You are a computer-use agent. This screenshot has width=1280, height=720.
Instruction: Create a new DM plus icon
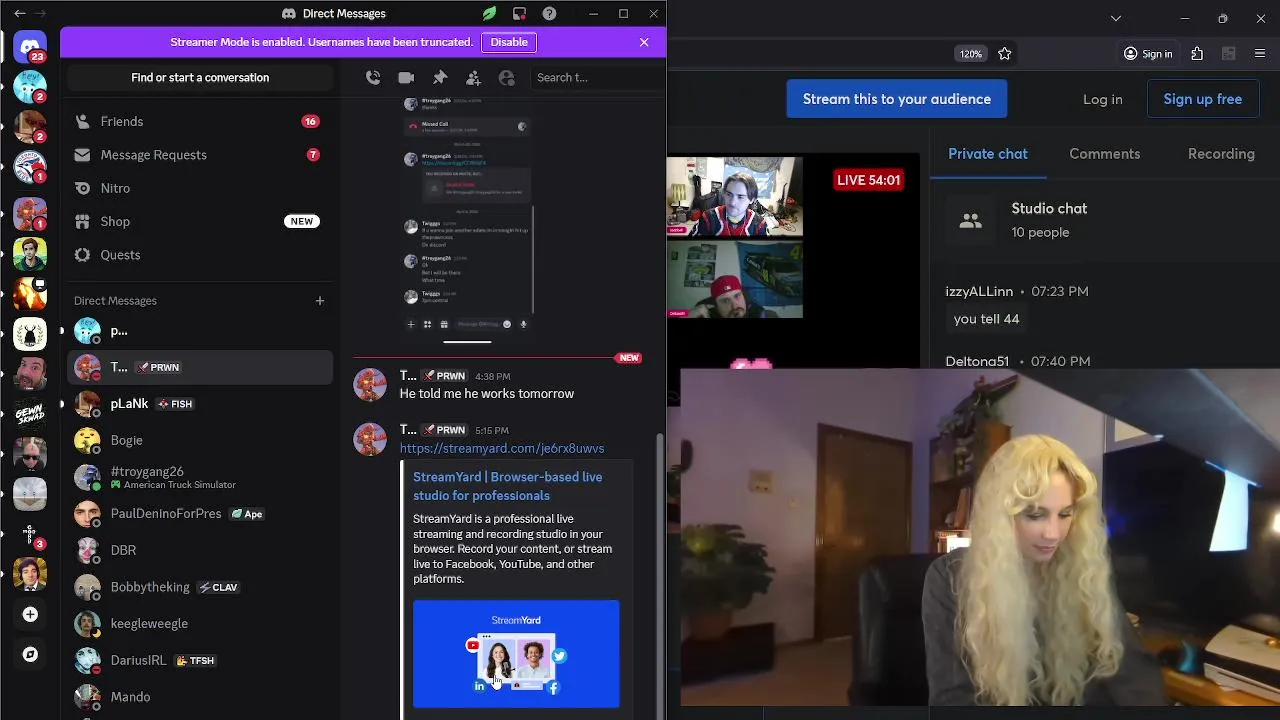320,300
